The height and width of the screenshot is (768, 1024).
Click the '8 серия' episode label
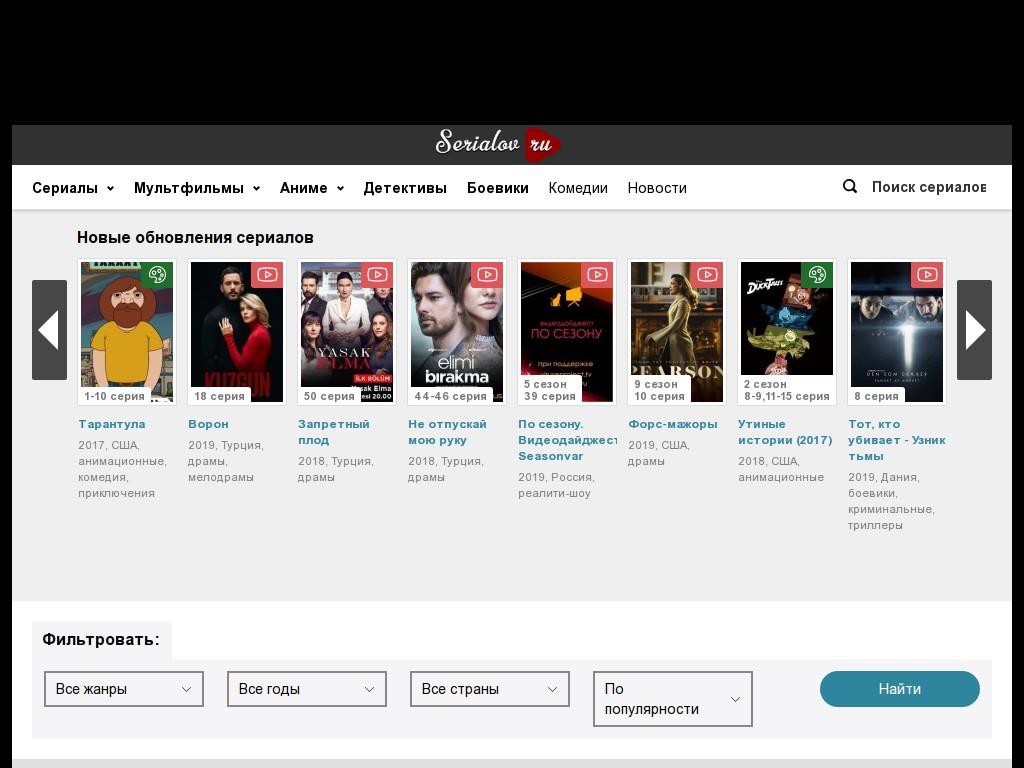876,396
